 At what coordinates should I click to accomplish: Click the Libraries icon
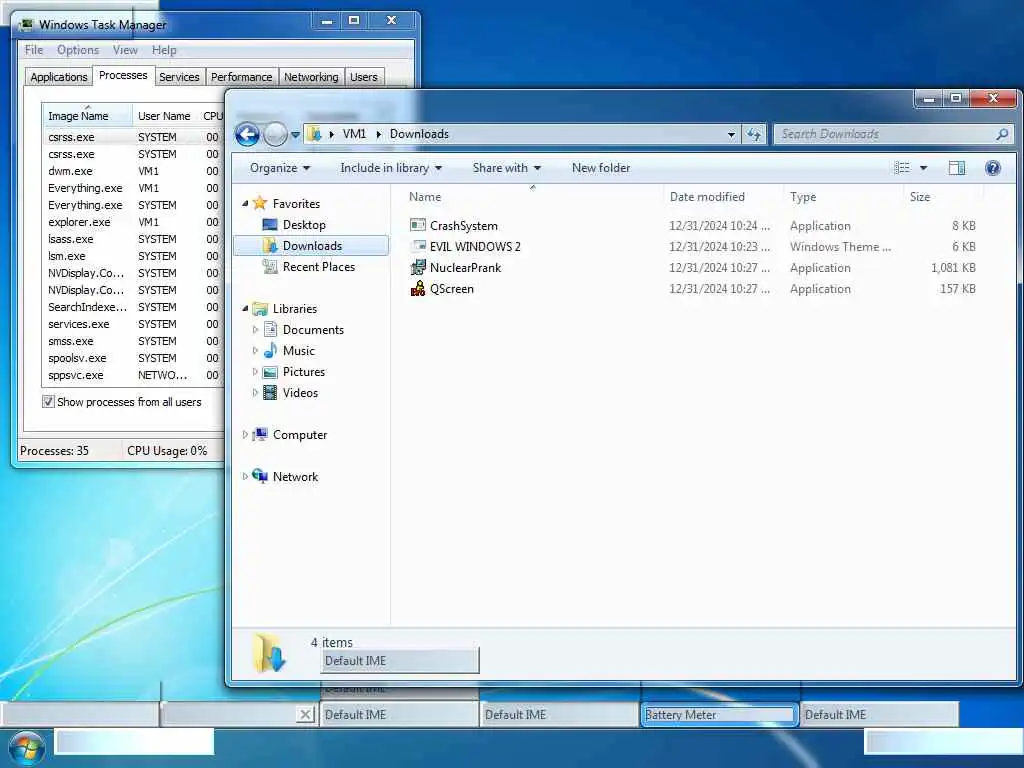point(260,308)
